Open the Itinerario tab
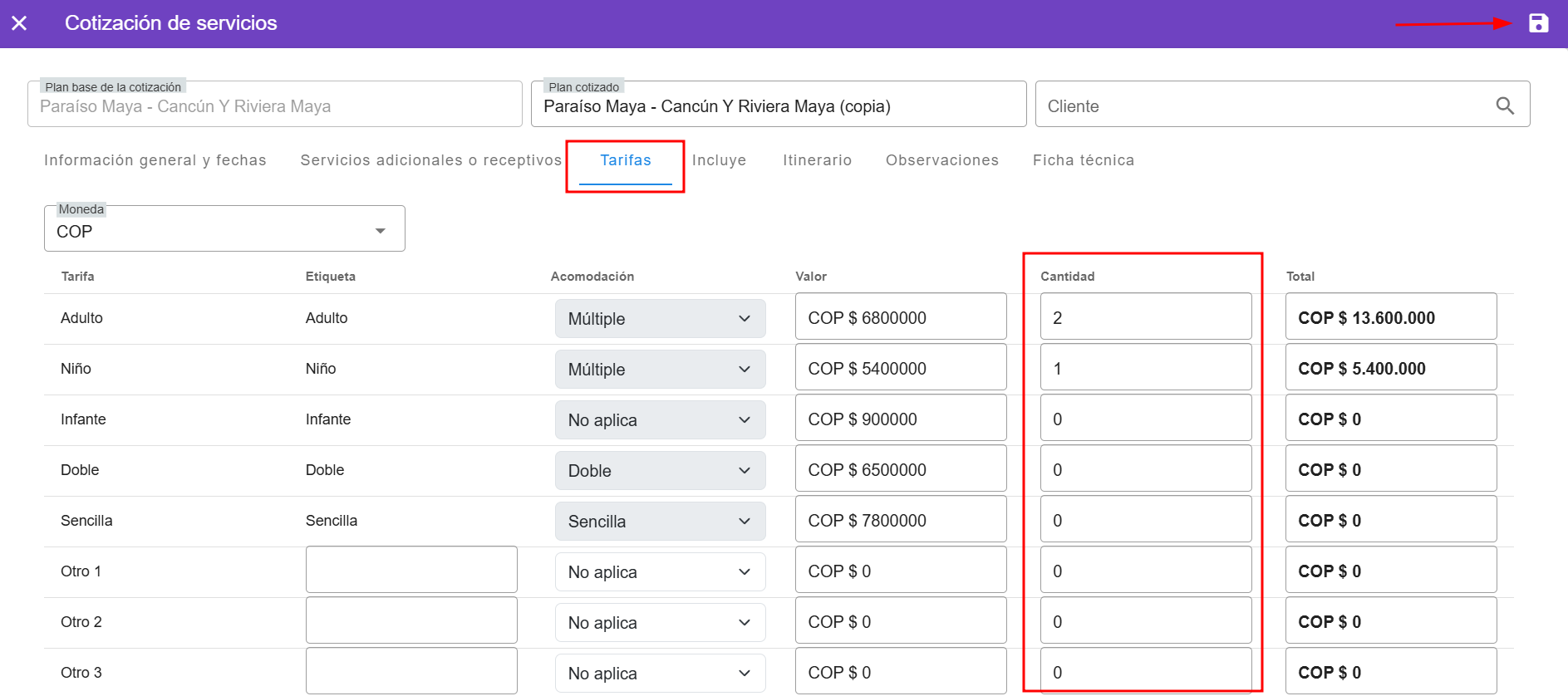This screenshot has width=1568, height=696. [x=817, y=160]
